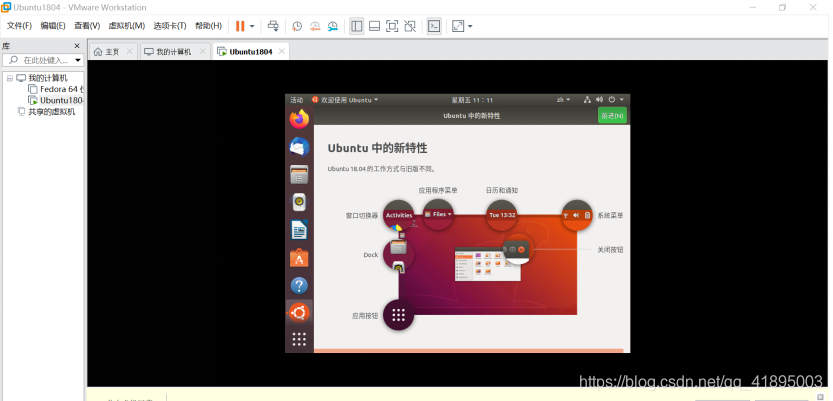Send Ctrl+Alt+Del to the virtual machine

tap(273, 26)
